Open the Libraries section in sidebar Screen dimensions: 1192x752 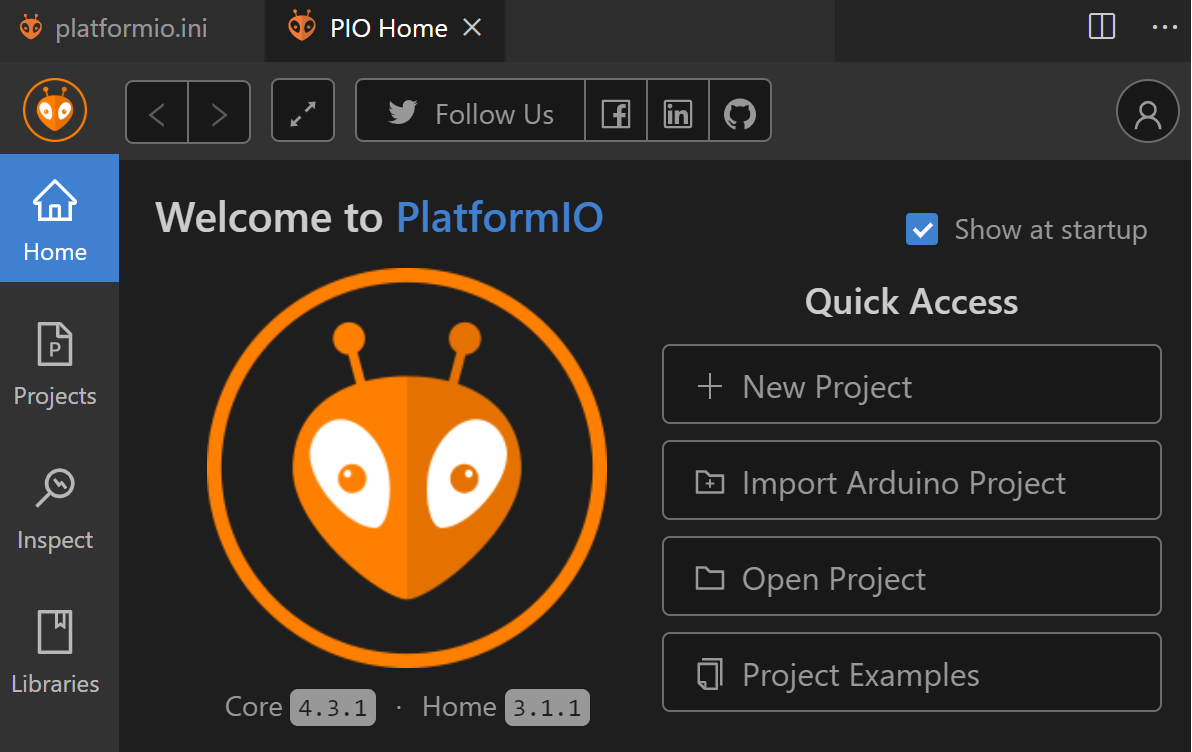click(x=55, y=652)
